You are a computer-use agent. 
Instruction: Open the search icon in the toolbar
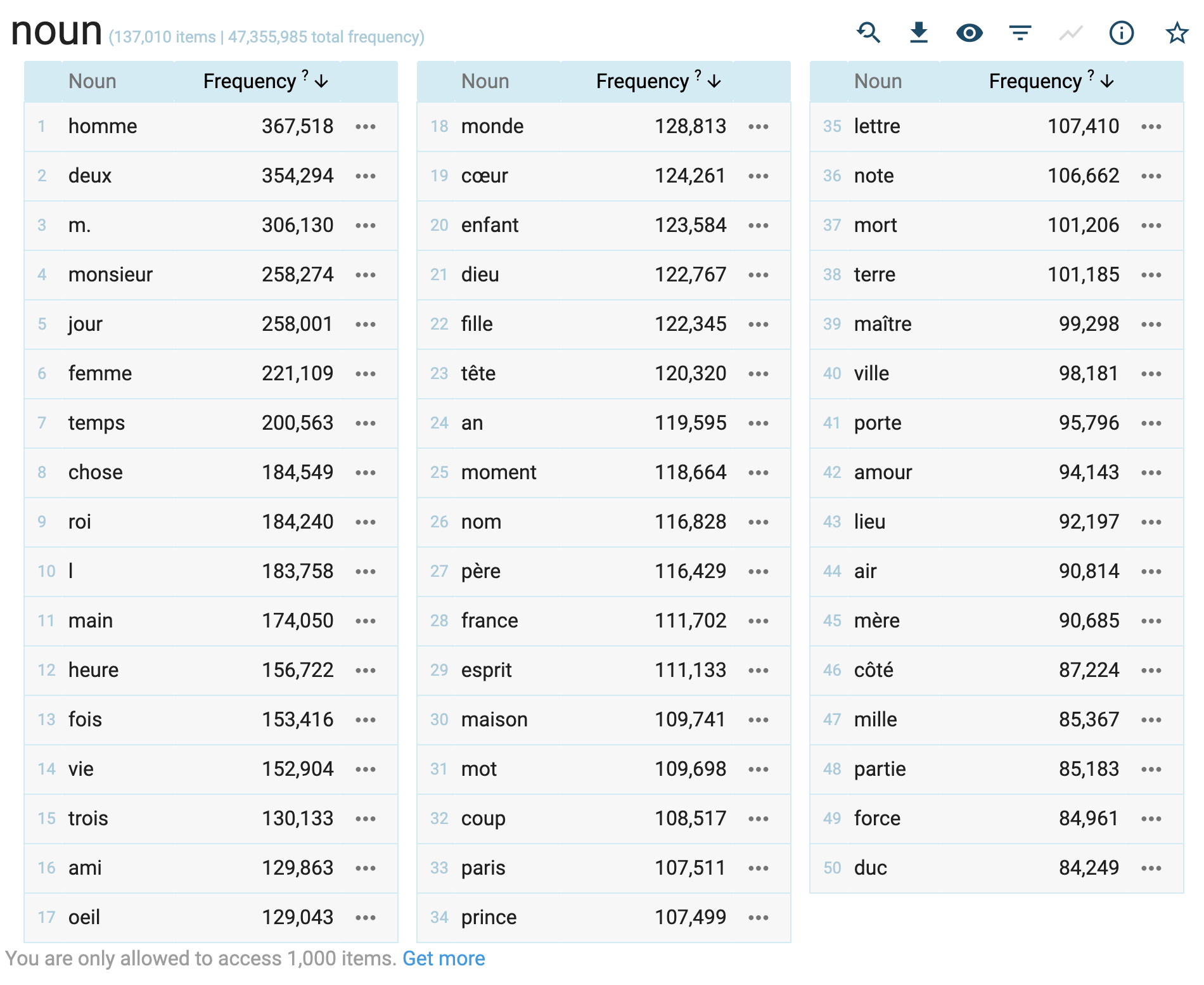point(868,32)
